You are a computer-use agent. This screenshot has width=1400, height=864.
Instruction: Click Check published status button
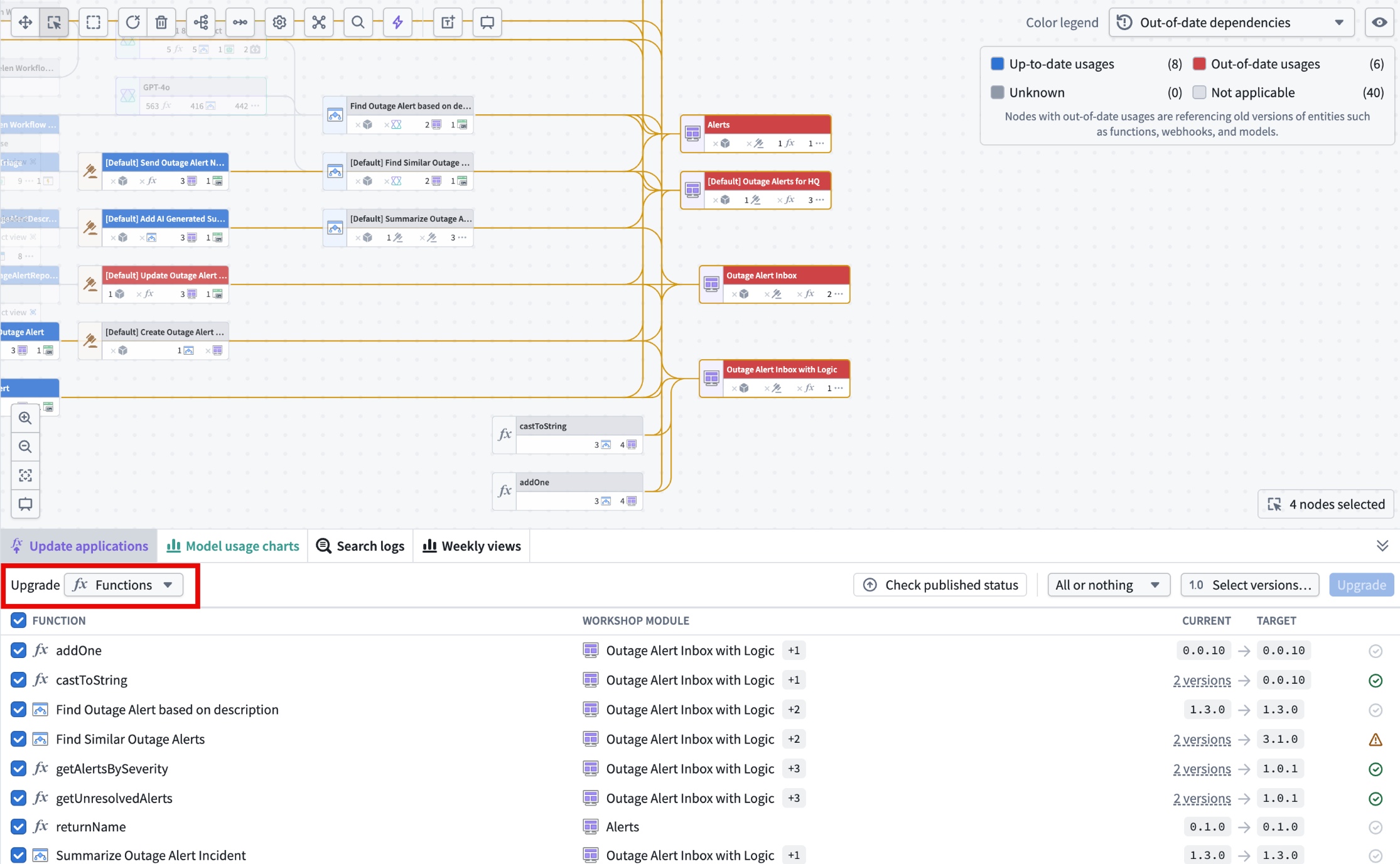tap(940, 585)
